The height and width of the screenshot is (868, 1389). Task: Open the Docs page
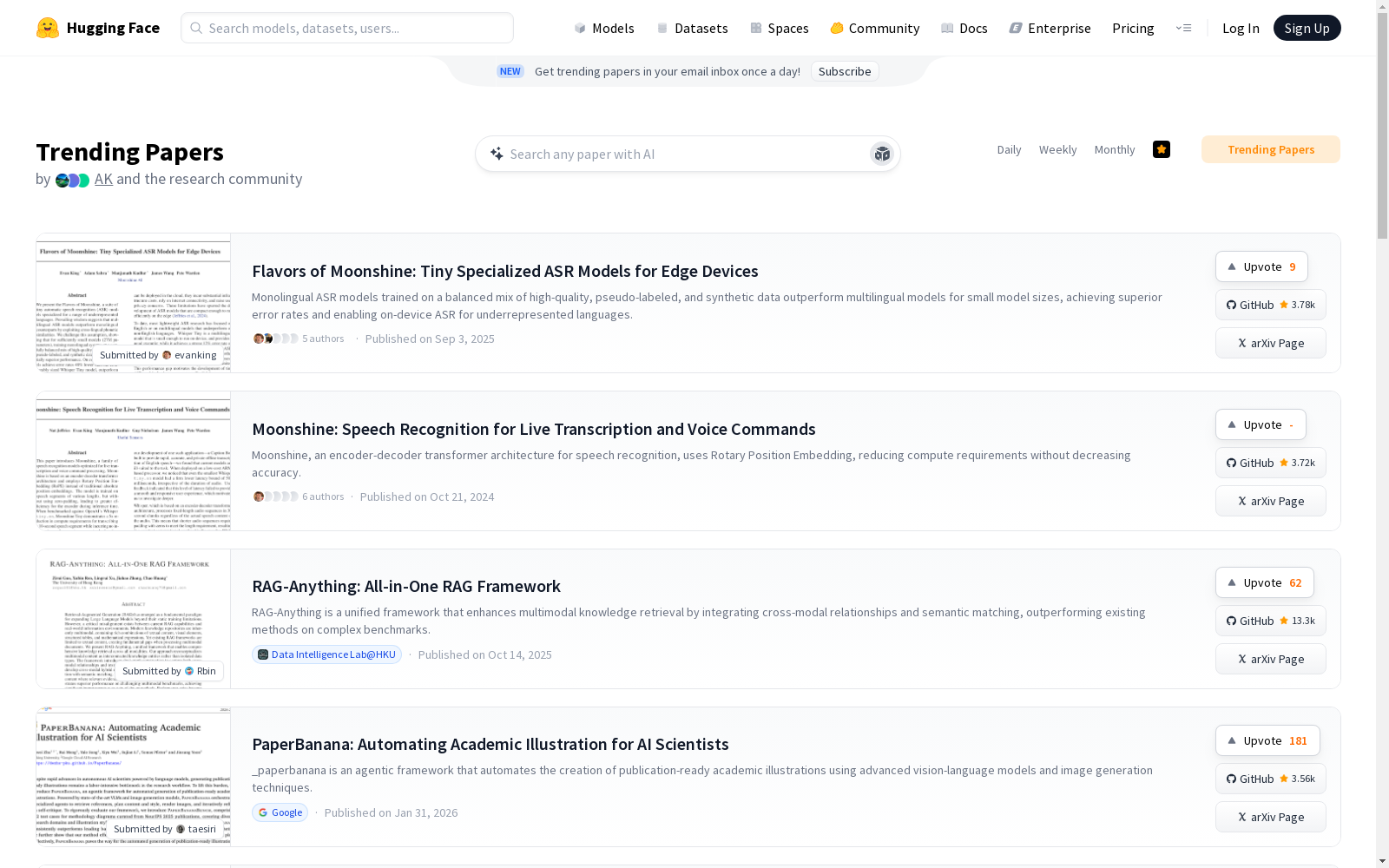coord(964,28)
